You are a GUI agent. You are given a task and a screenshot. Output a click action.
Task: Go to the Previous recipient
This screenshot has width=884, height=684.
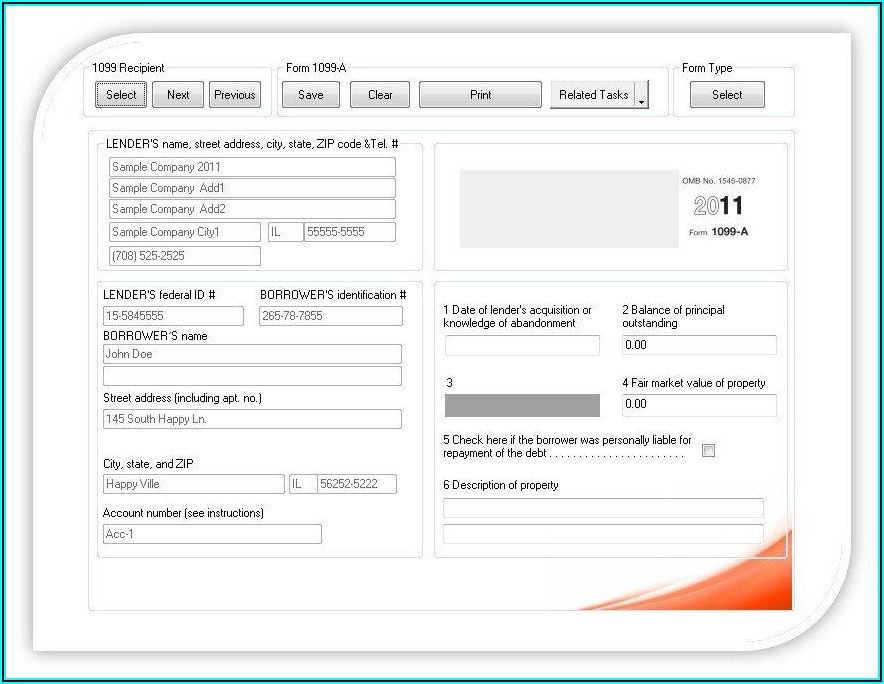point(235,95)
